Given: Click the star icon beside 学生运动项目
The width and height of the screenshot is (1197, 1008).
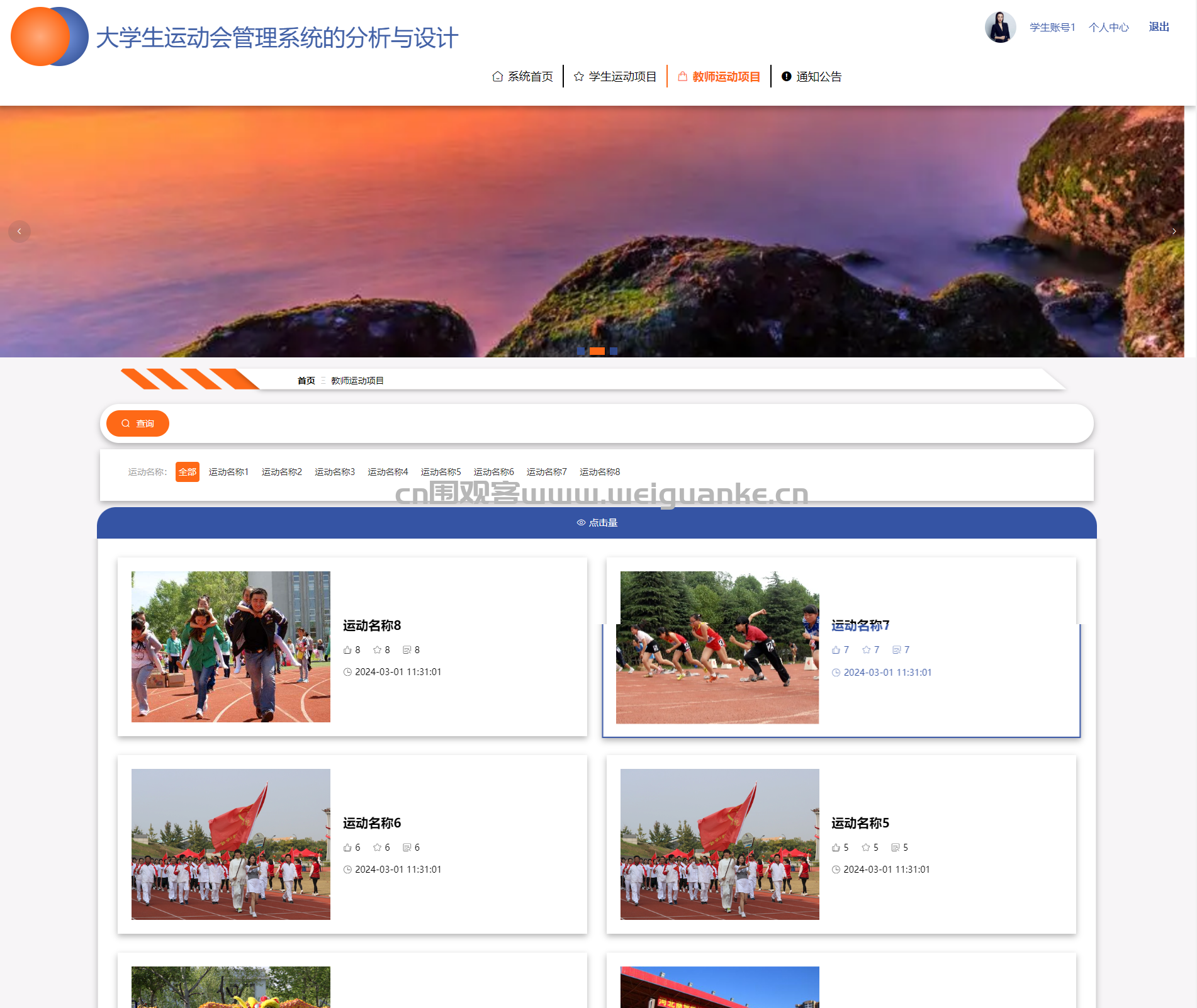Looking at the screenshot, I should coord(578,77).
